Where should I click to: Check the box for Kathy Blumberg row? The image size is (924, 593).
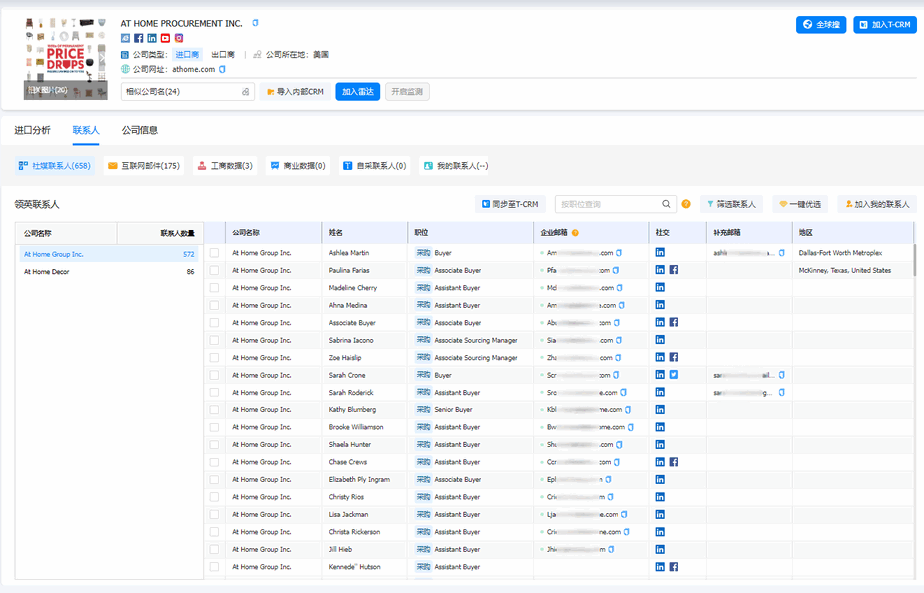click(x=214, y=410)
